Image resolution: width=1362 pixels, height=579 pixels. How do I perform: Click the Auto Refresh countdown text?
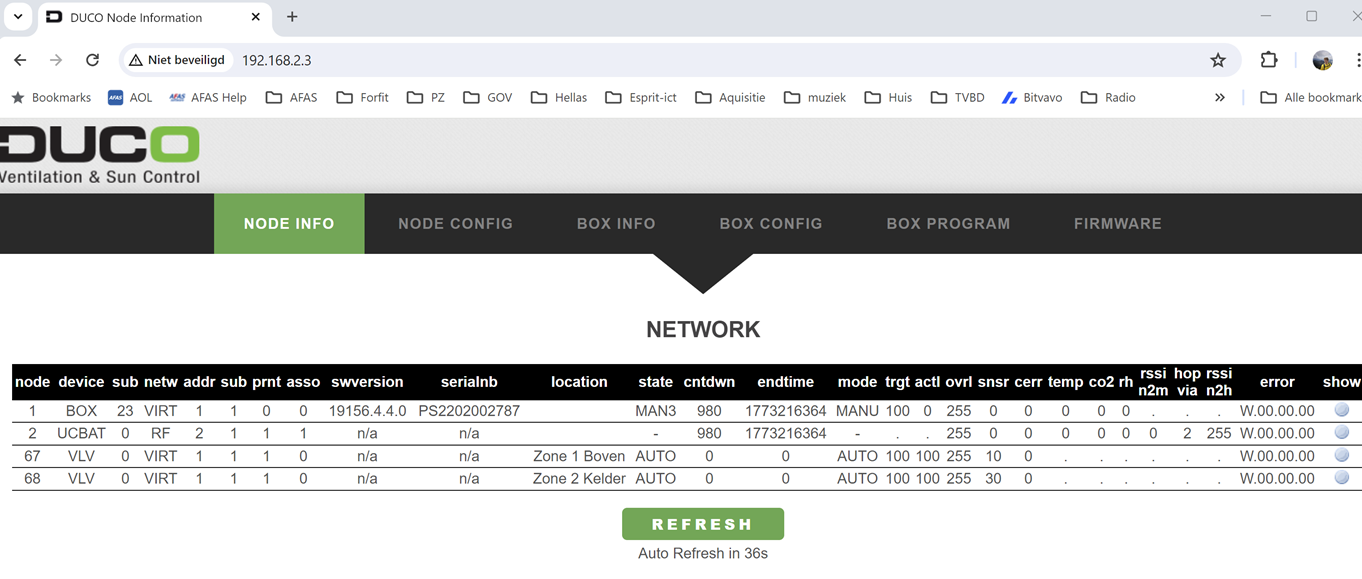pos(703,553)
